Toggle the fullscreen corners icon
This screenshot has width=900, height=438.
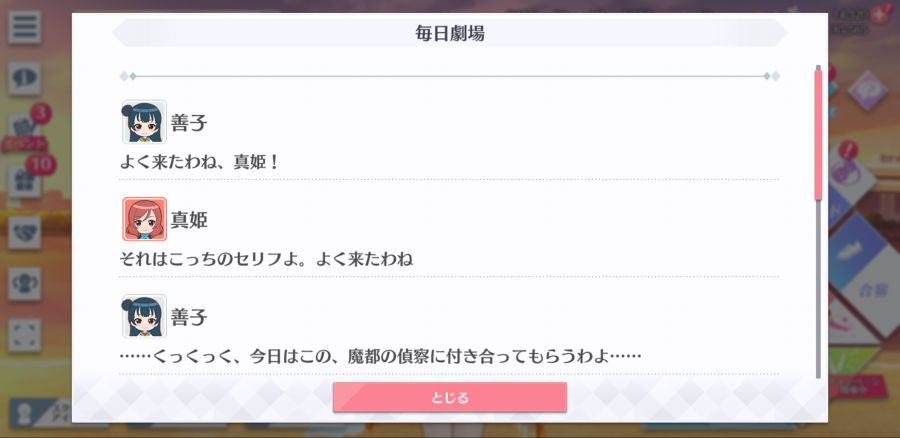pos(24,335)
